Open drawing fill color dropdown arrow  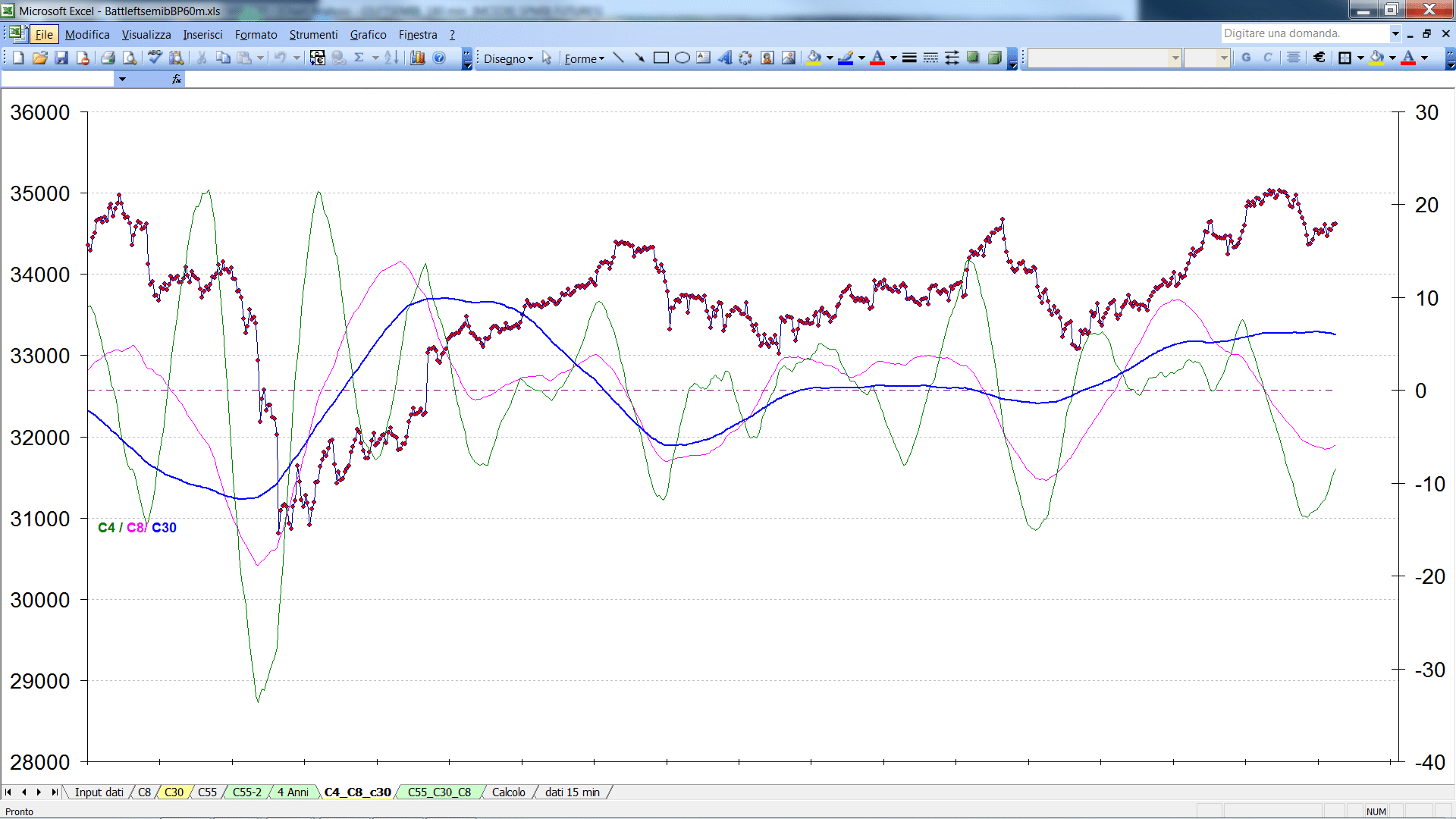click(x=830, y=58)
